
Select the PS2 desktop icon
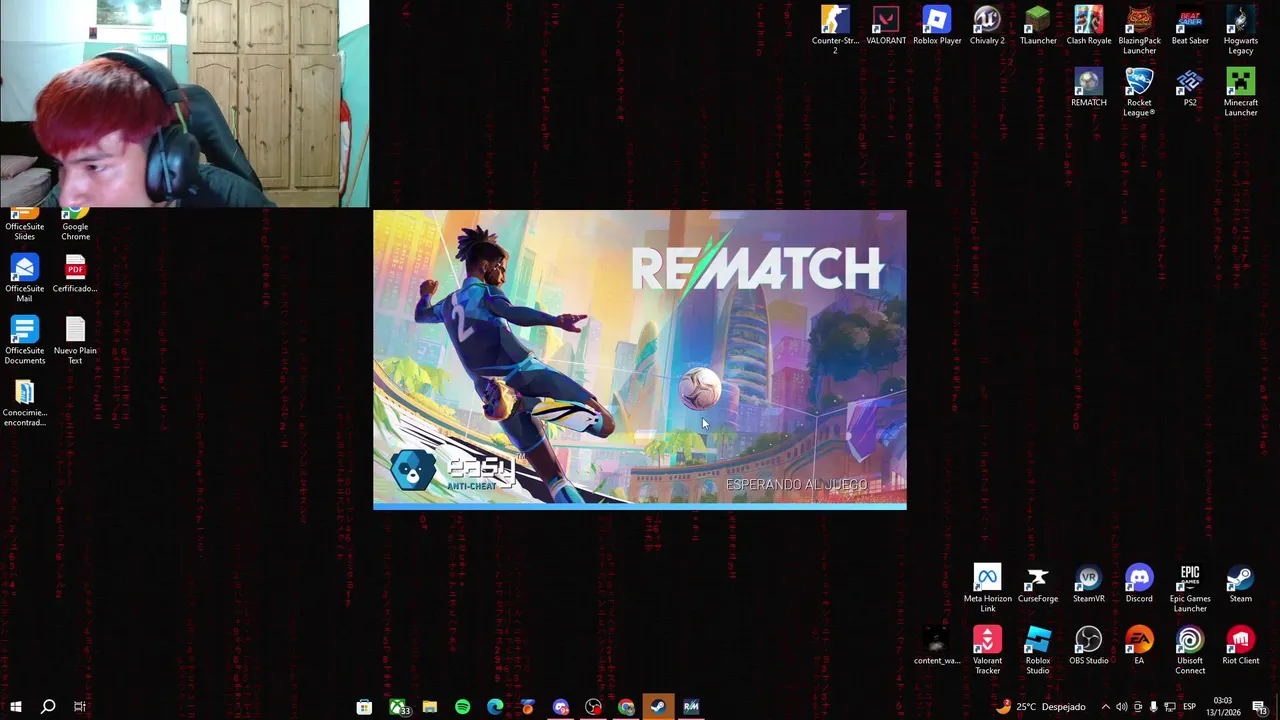tap(1190, 88)
